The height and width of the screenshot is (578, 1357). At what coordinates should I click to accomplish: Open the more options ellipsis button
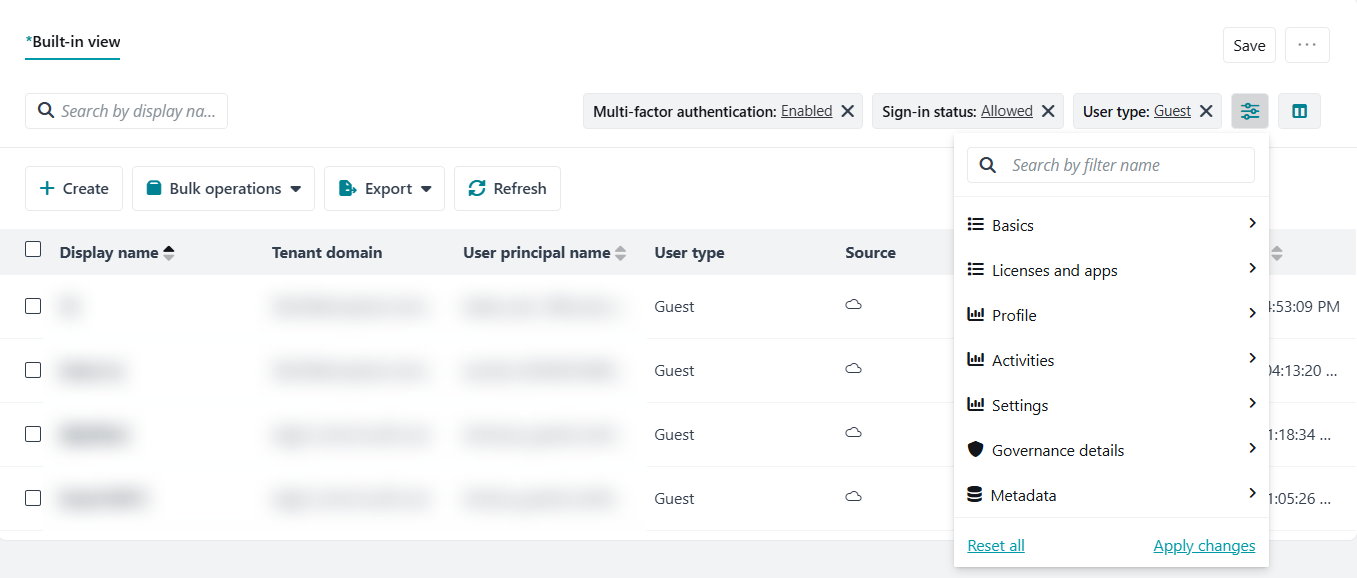[1307, 45]
